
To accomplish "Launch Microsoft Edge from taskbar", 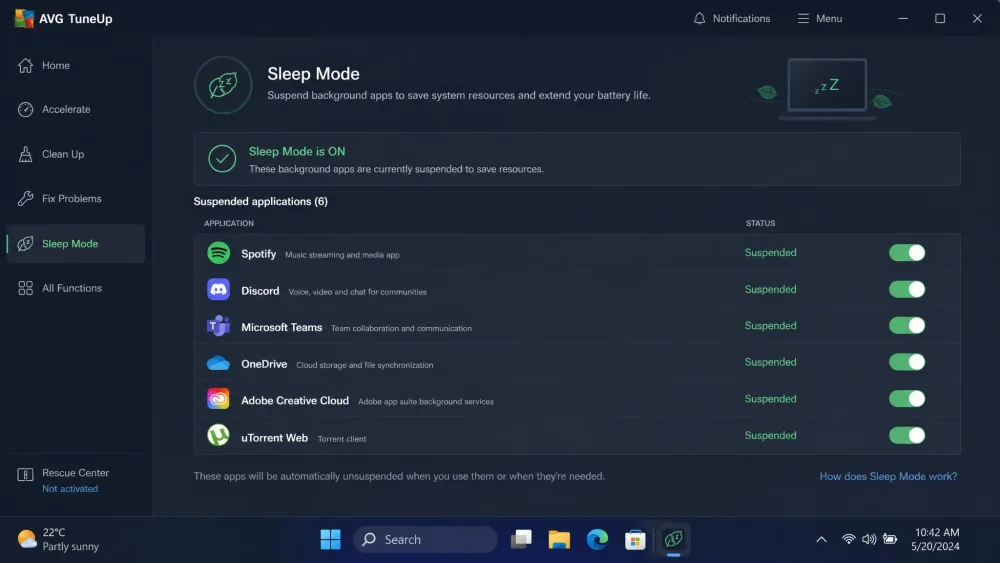I will 597,539.
